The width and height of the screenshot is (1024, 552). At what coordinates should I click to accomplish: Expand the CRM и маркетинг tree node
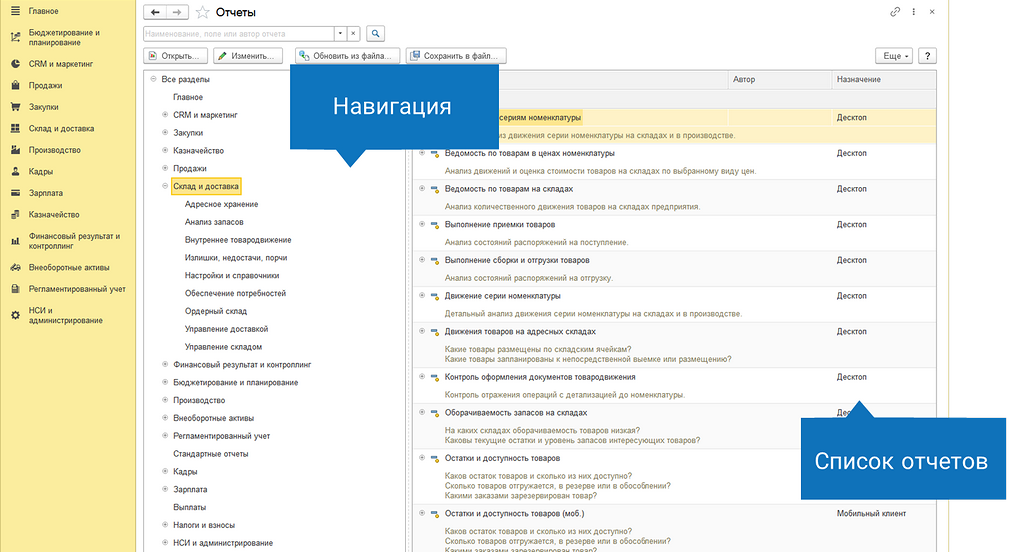[165, 115]
